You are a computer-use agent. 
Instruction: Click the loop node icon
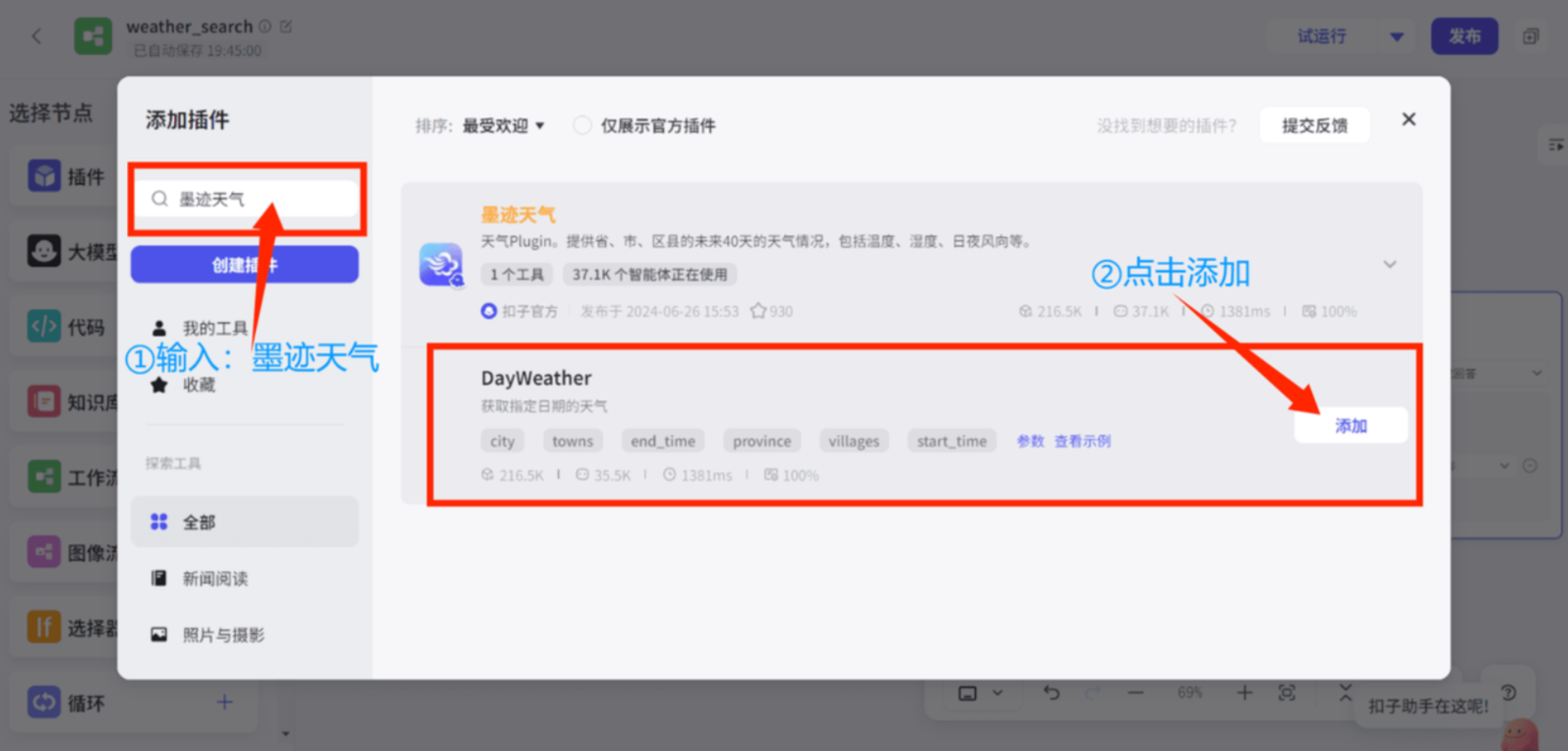click(44, 702)
